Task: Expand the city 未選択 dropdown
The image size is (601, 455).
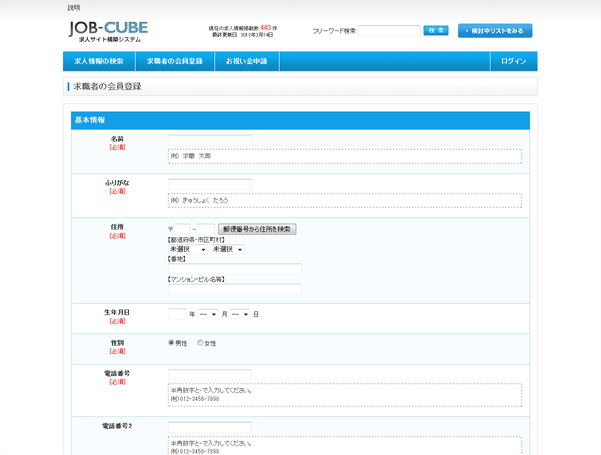Action: [x=227, y=249]
